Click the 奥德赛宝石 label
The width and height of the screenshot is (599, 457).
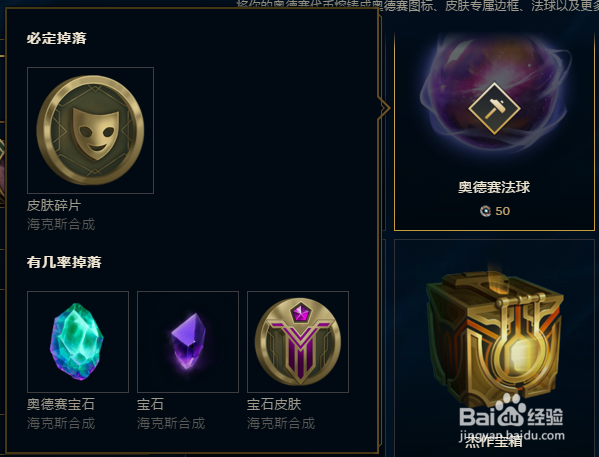point(61,404)
